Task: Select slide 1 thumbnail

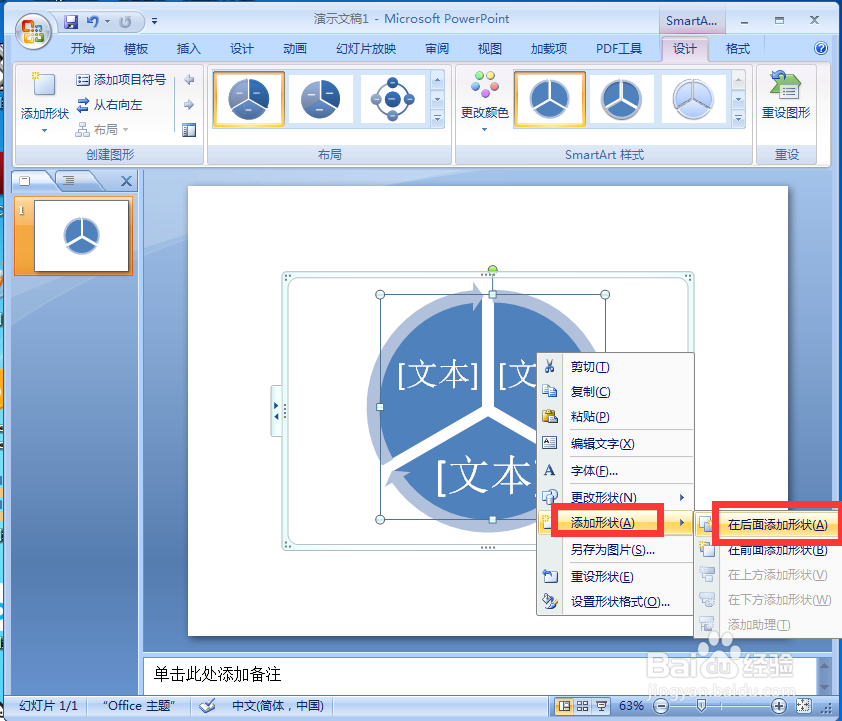Action: point(82,236)
